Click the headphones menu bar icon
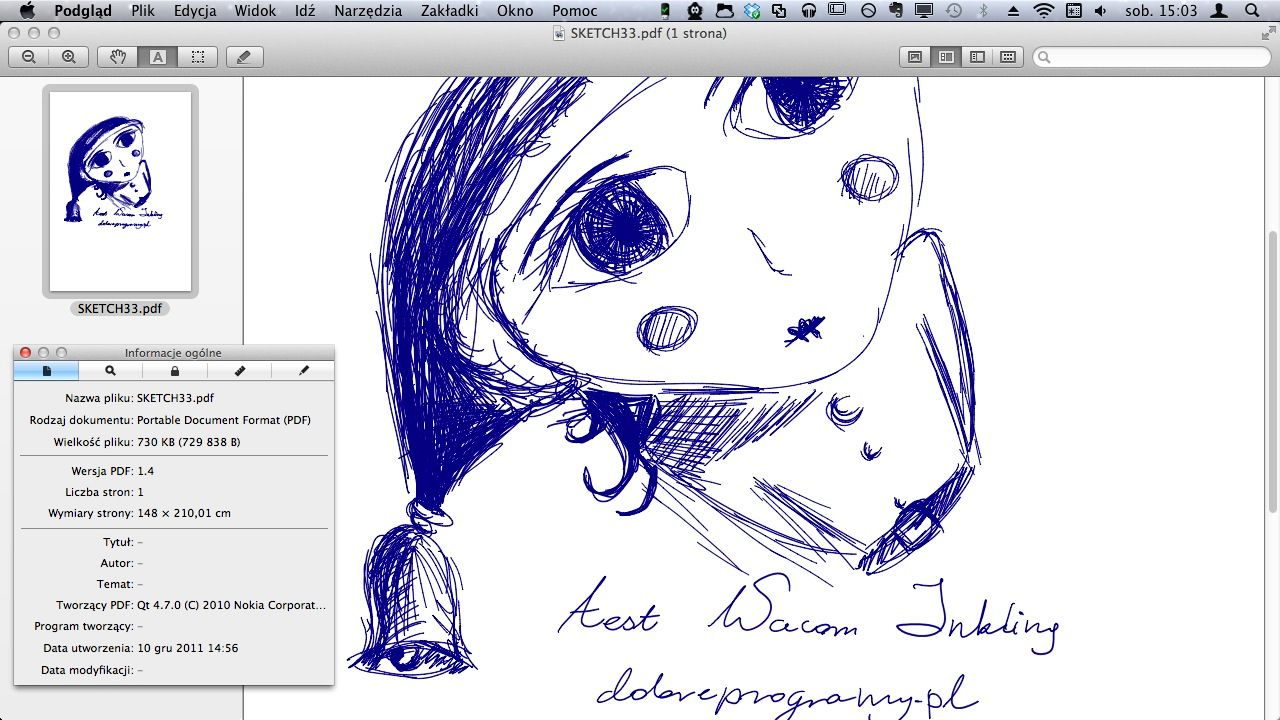 point(809,11)
